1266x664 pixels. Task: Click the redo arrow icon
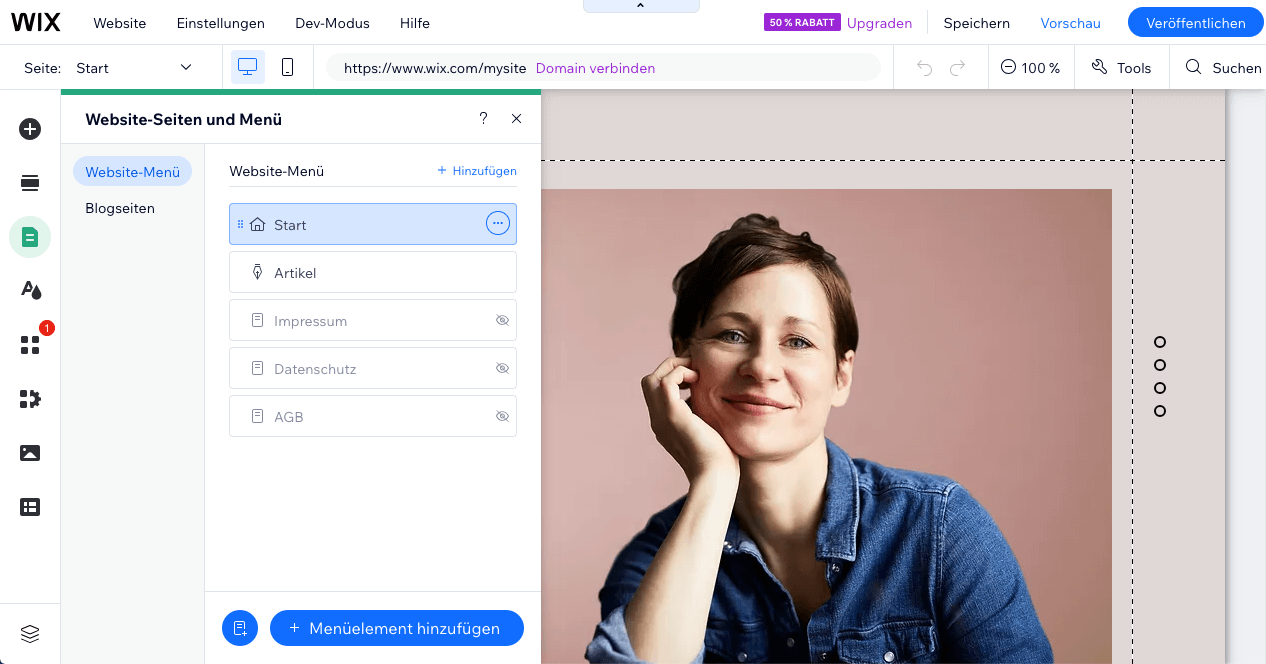(x=957, y=68)
